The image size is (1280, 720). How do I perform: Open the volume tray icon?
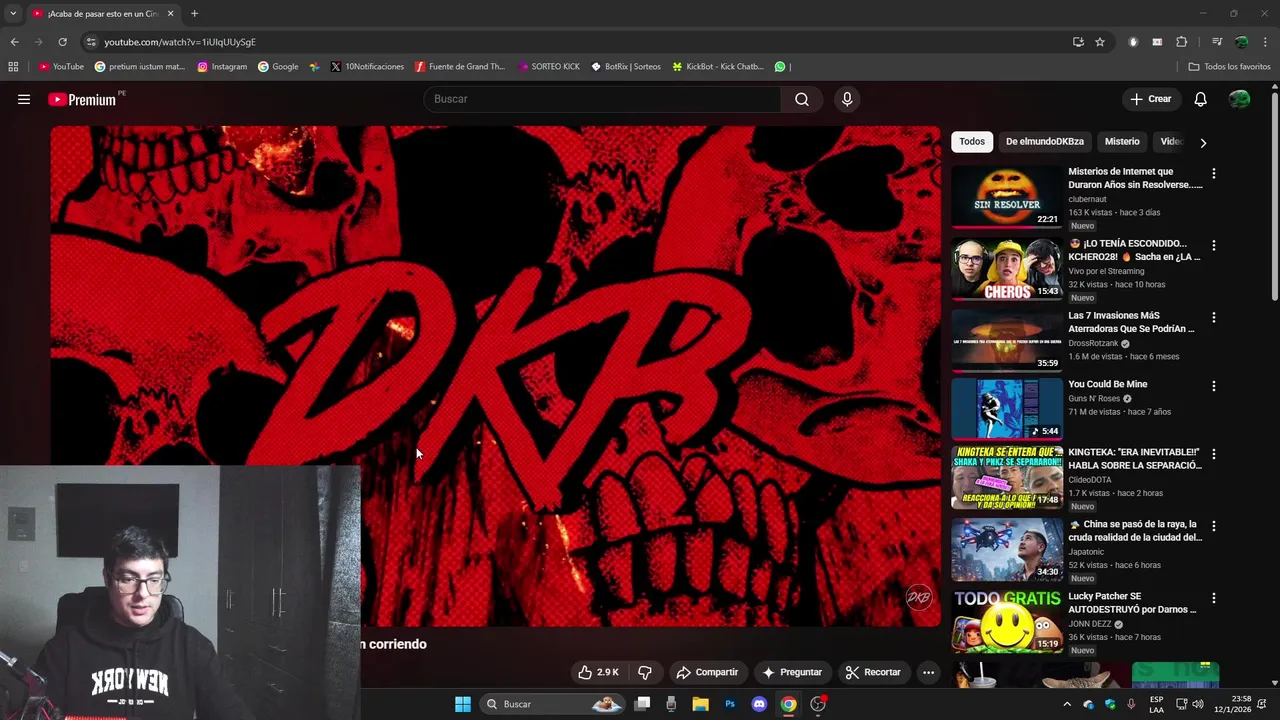pyautogui.click(x=1198, y=704)
